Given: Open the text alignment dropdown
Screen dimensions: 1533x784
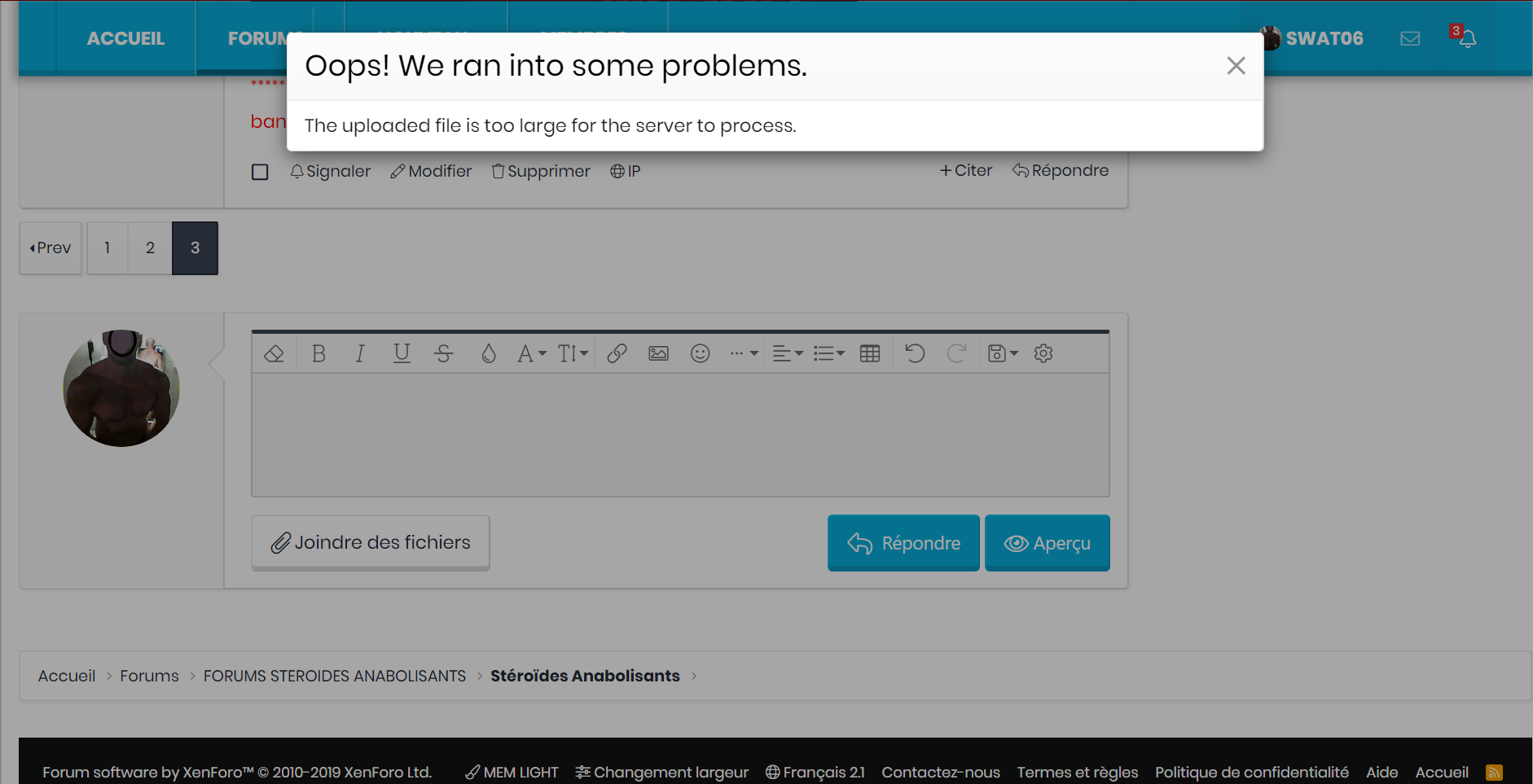Looking at the screenshot, I should coord(787,353).
